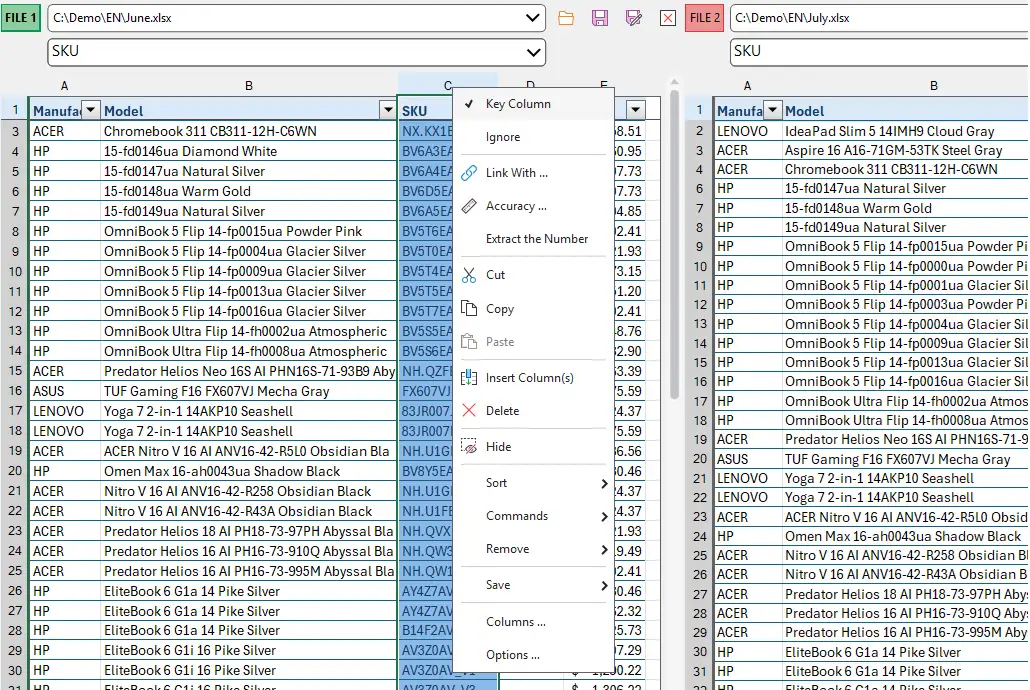
Task: Click the File 2 SKU sheet field
Action: coord(880,52)
